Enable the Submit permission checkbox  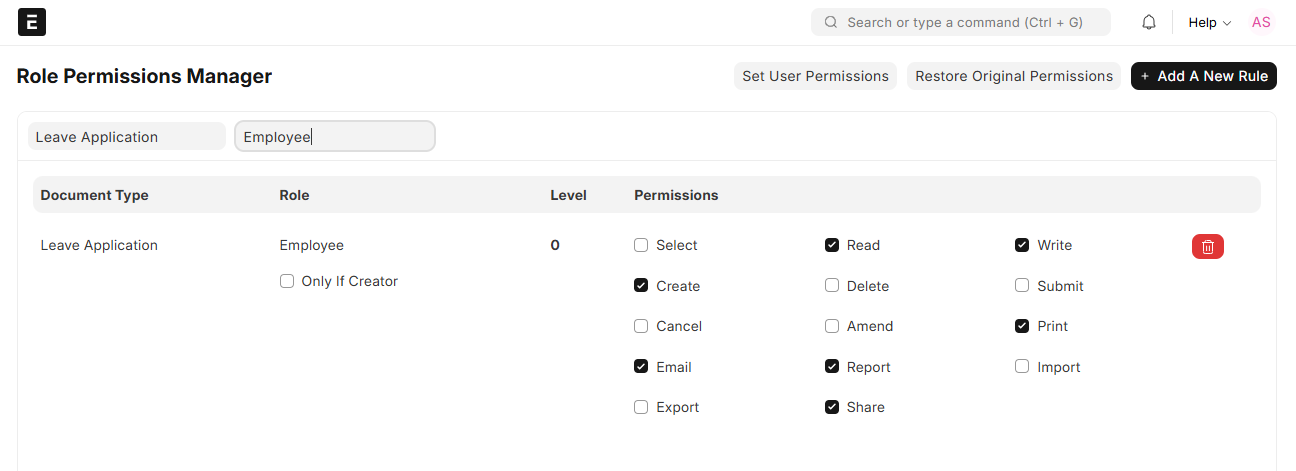(x=1022, y=286)
